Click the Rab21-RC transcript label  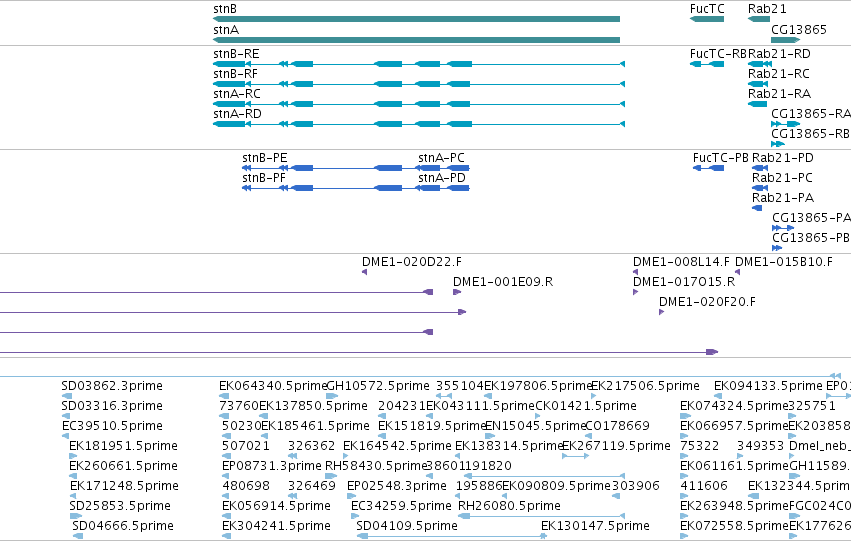[779, 74]
